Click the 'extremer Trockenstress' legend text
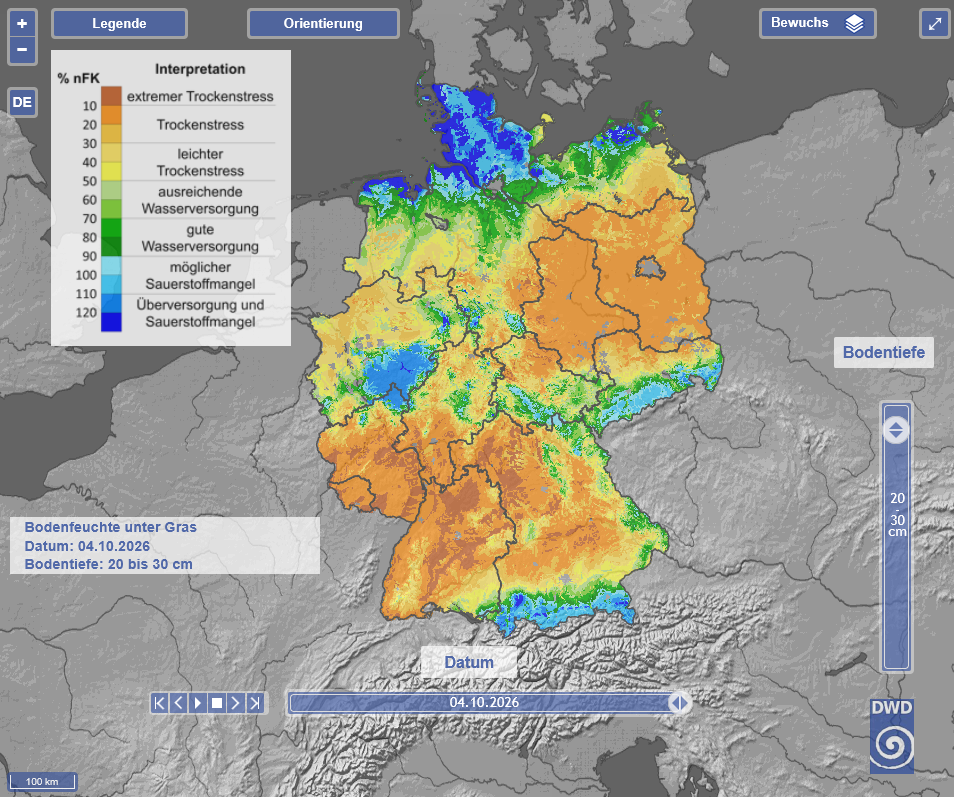954x797 pixels. 200,96
